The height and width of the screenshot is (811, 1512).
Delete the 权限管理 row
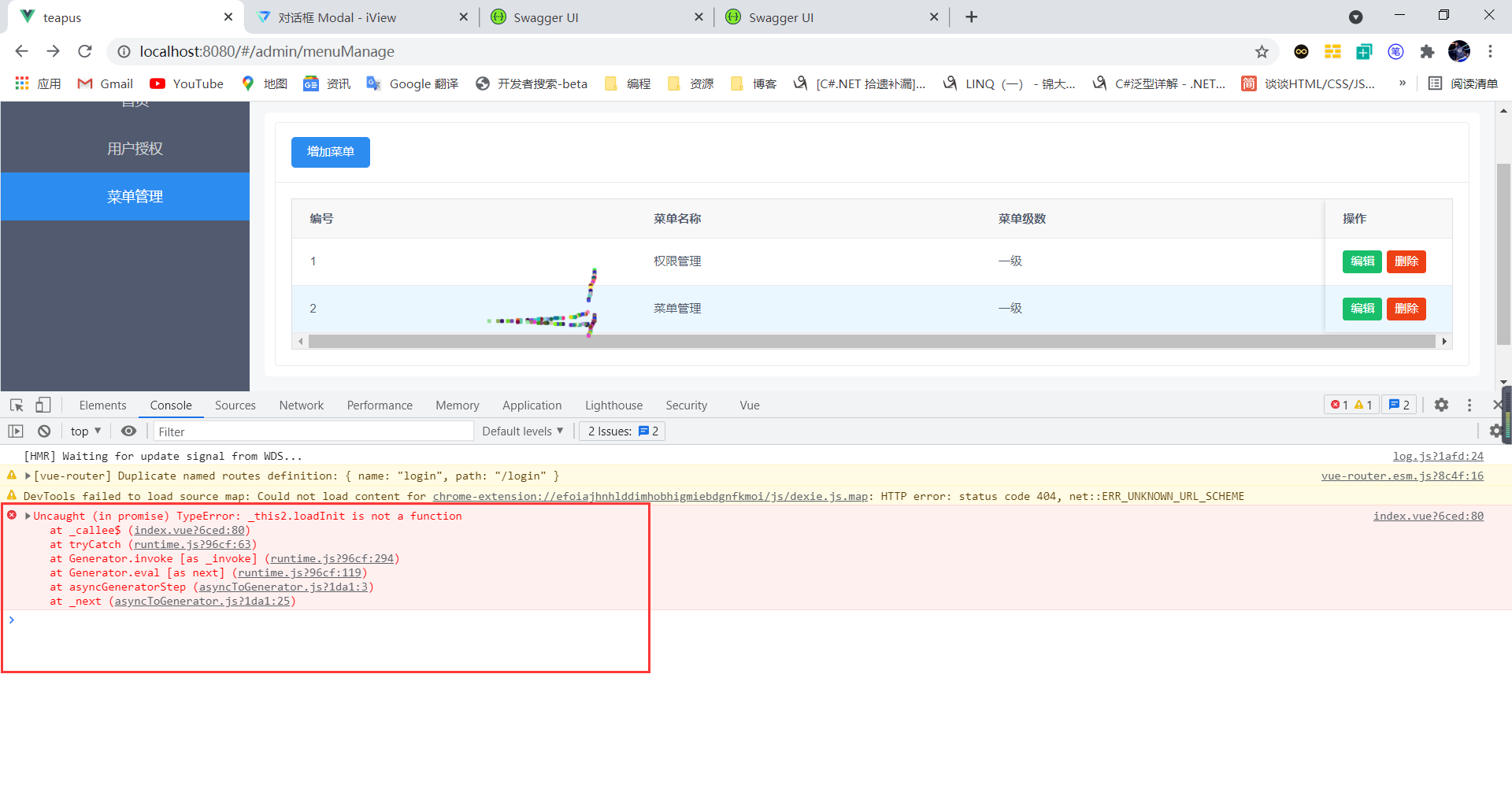point(1406,261)
